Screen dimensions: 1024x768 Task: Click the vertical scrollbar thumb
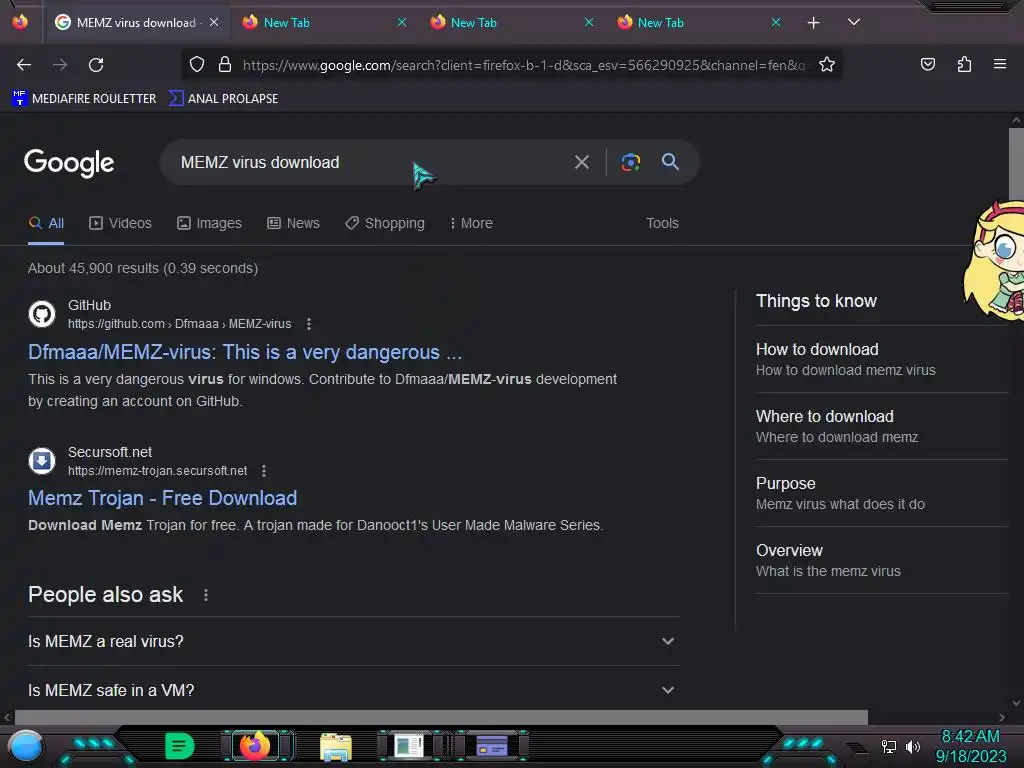(1016, 163)
